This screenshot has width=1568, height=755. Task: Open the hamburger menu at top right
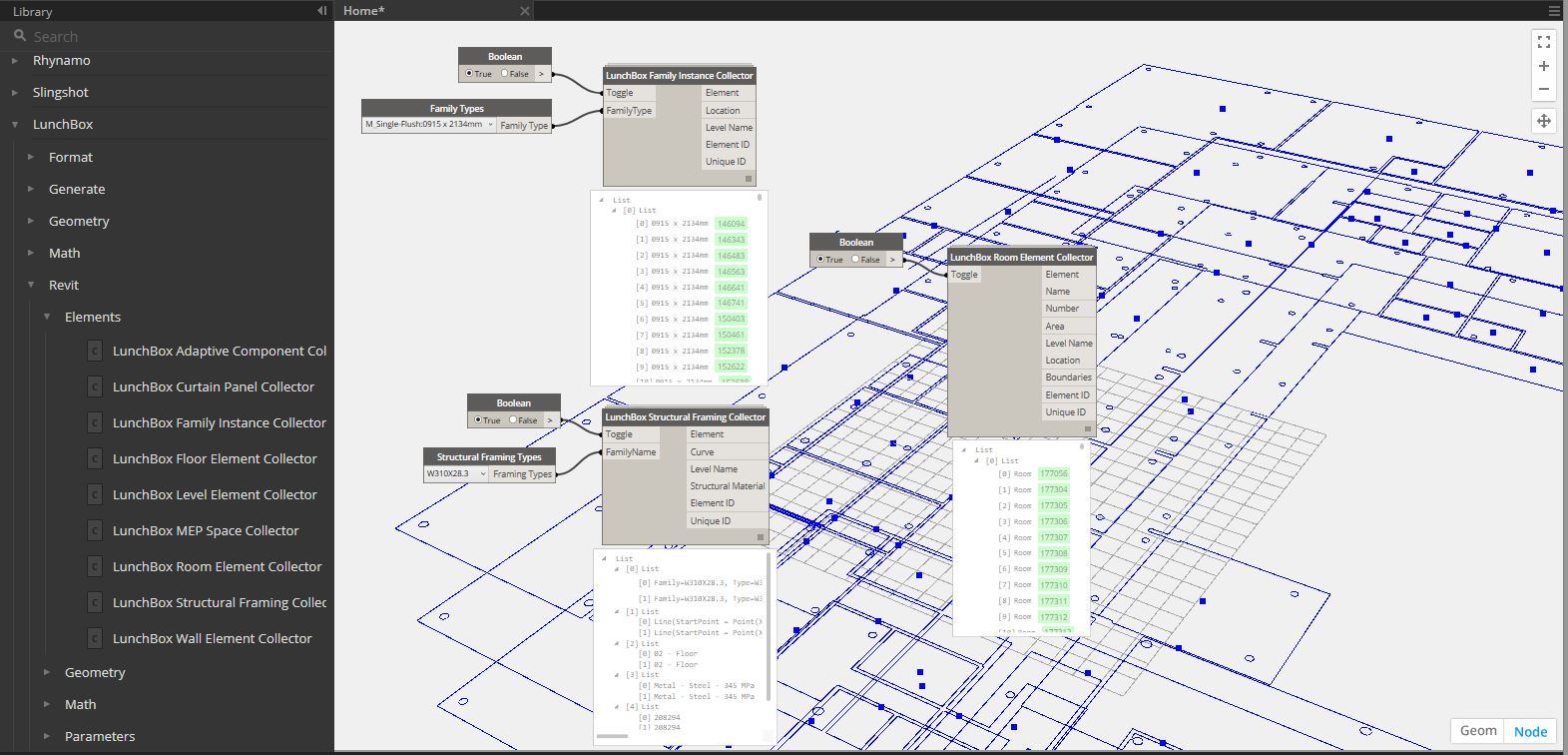1554,11
